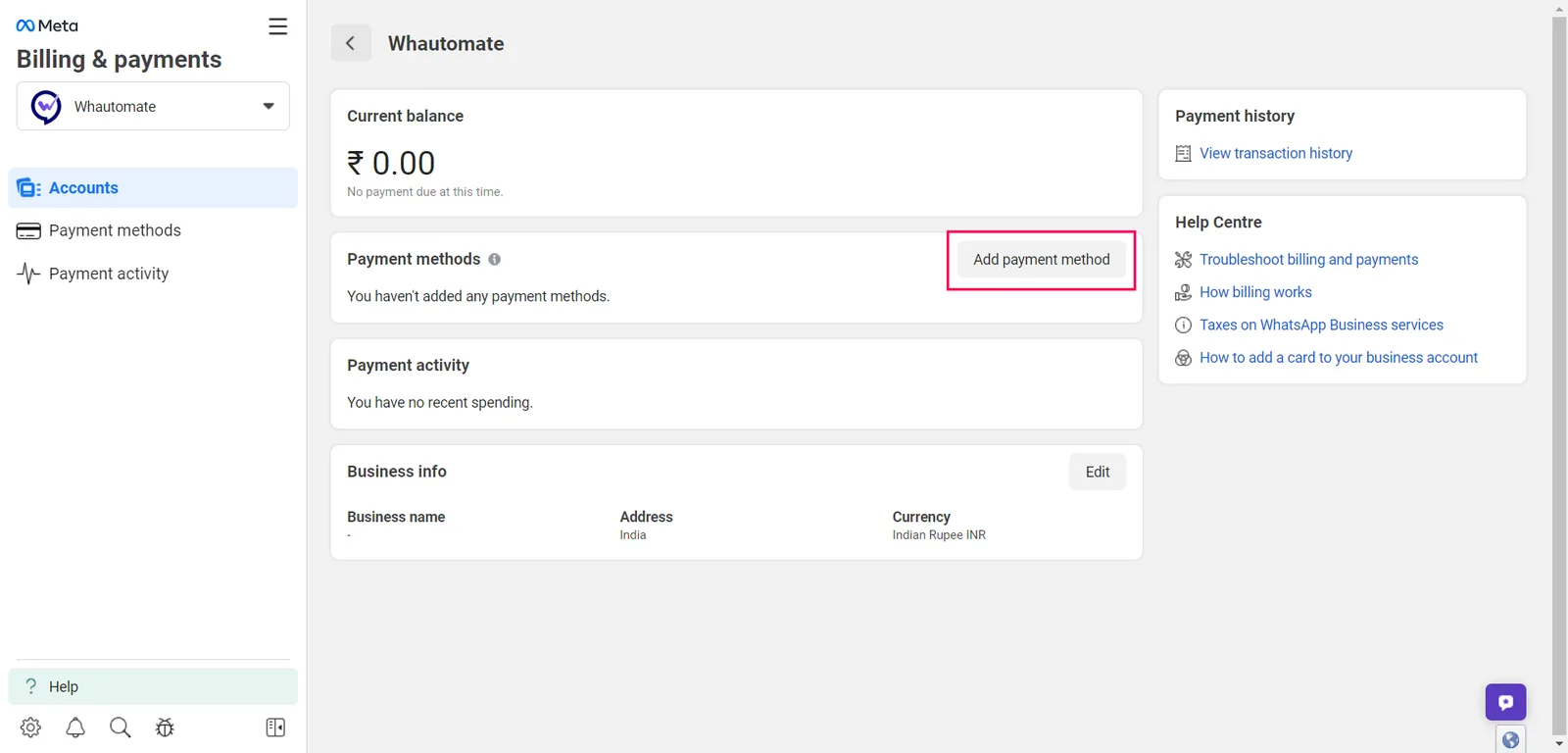Open Taxes on WhatsApp Business services link

(x=1321, y=326)
